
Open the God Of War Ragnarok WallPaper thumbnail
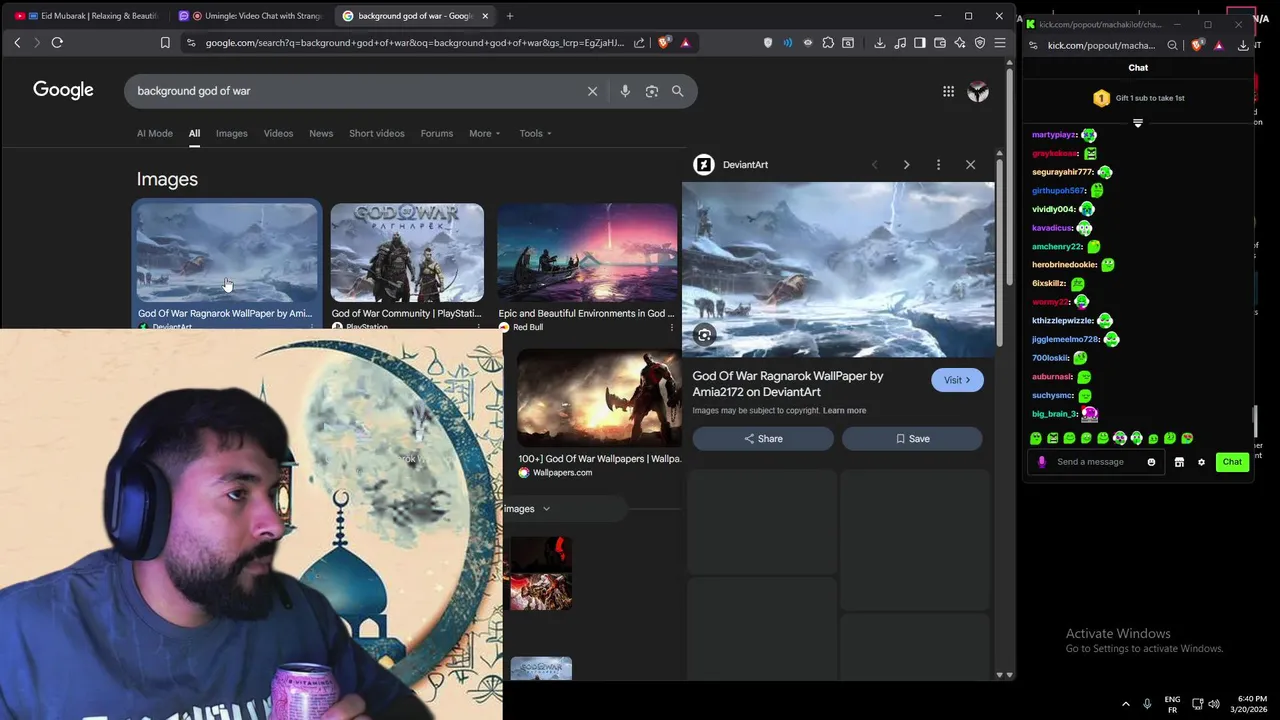click(226, 253)
